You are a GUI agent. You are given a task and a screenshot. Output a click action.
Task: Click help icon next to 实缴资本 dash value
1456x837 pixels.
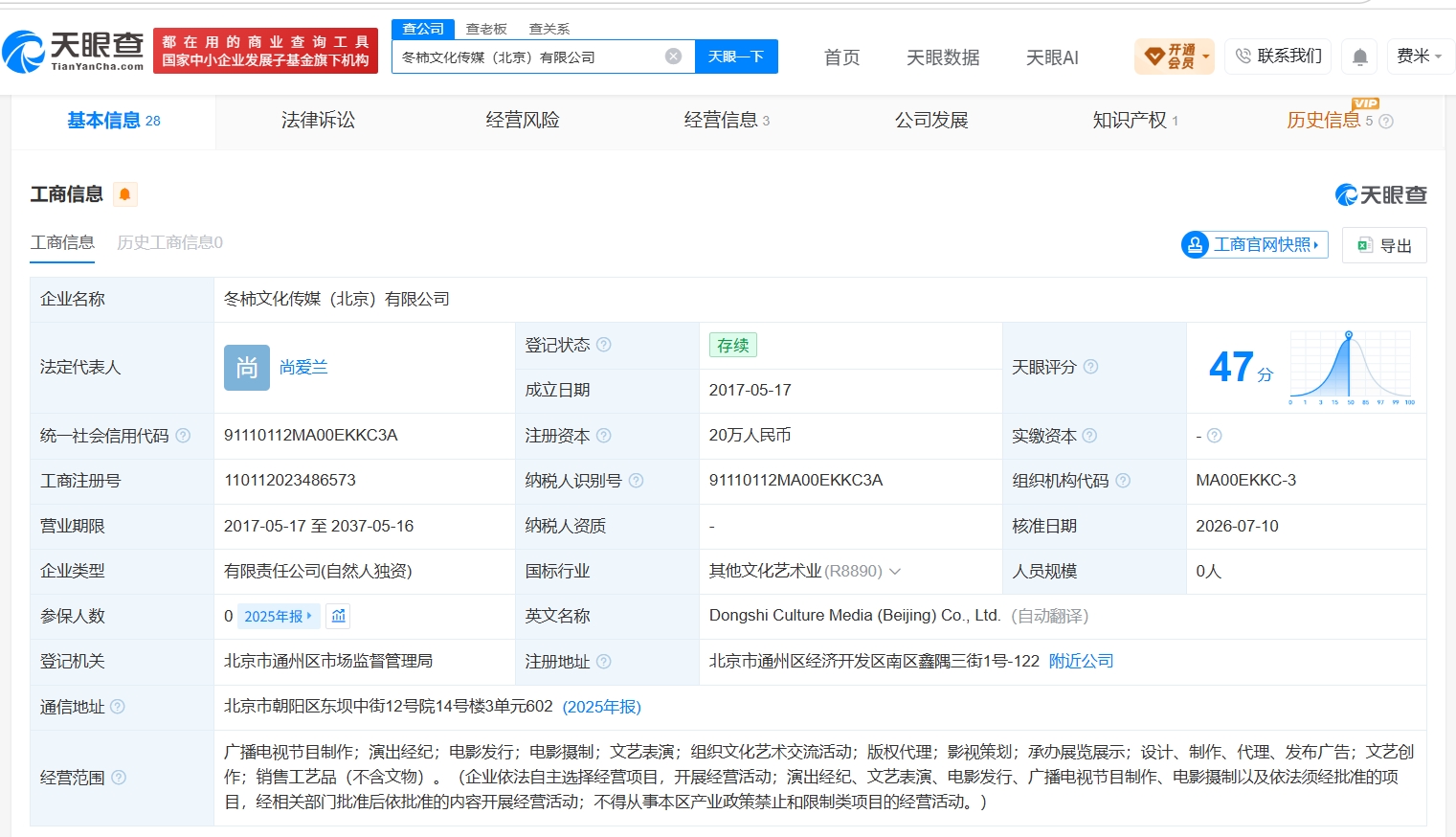pos(1215,436)
